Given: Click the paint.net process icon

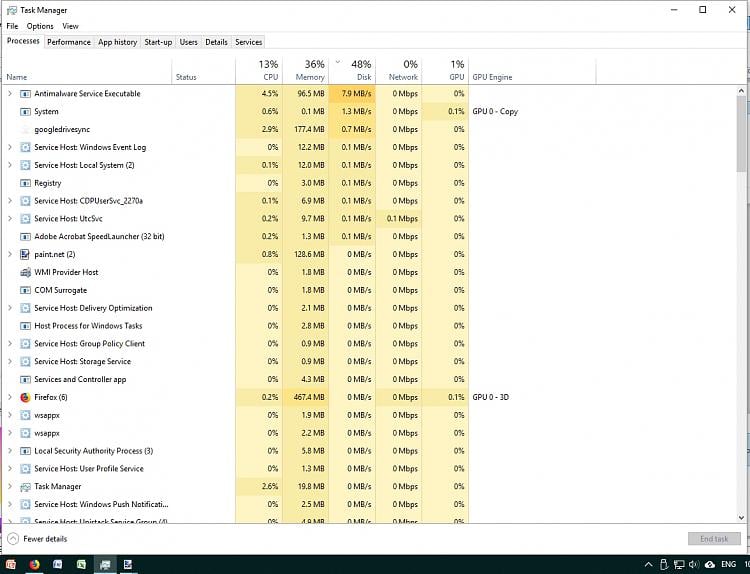Looking at the screenshot, I should [x=25, y=254].
